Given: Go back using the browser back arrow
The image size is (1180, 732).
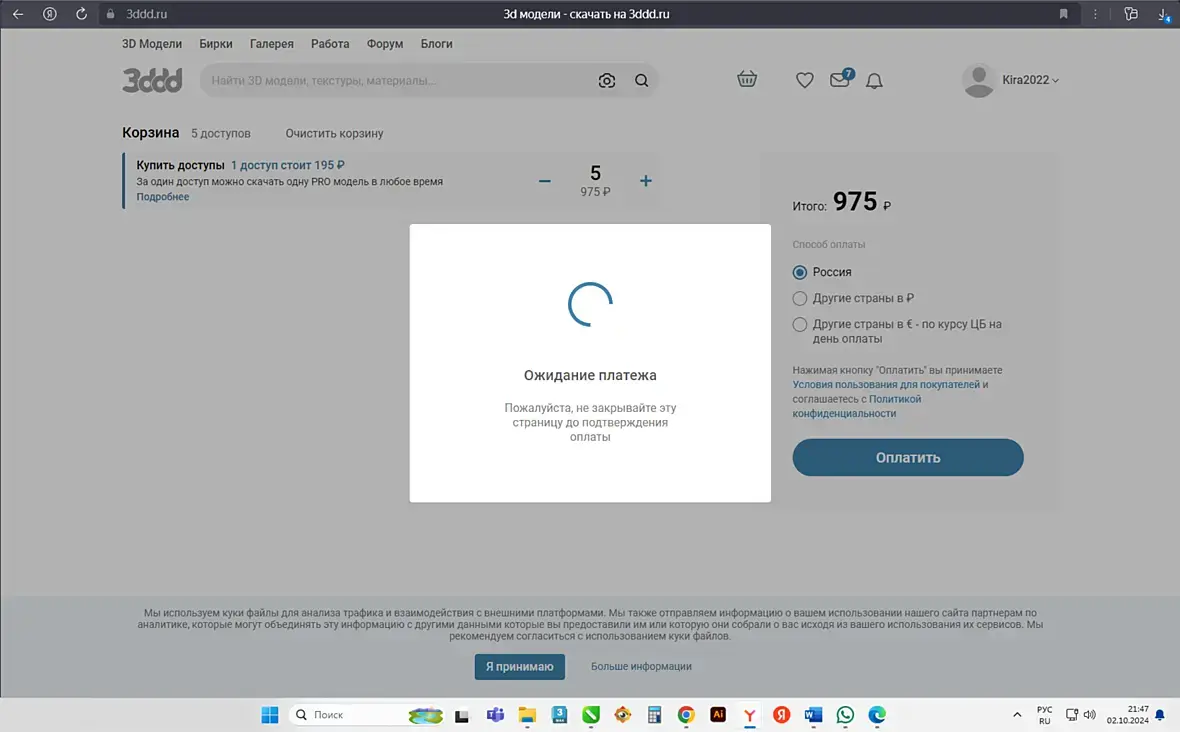Looking at the screenshot, I should (18, 14).
